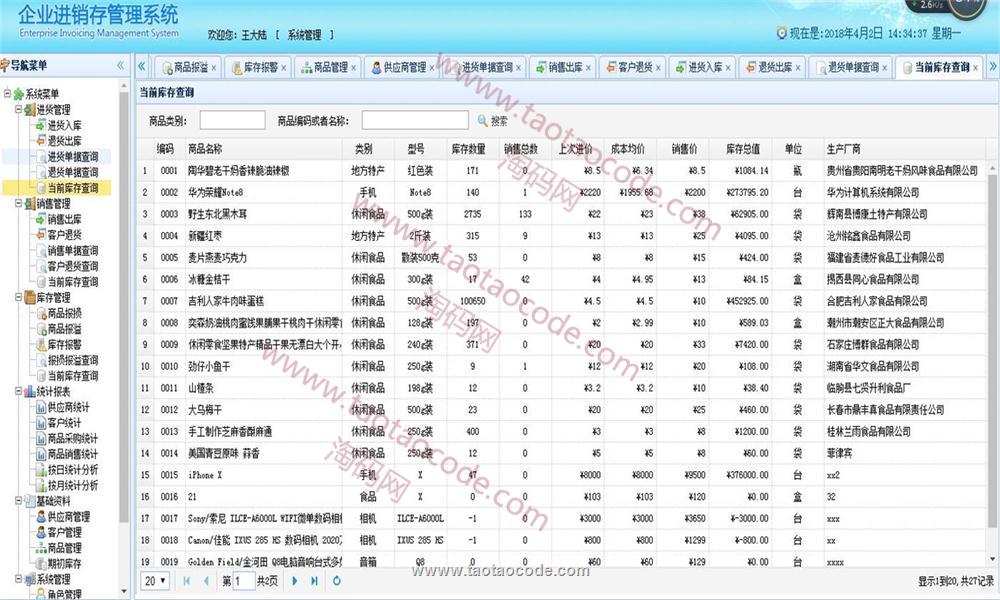
Task: Open the page size dropdown showing 20
Action: pyautogui.click(x=155, y=580)
